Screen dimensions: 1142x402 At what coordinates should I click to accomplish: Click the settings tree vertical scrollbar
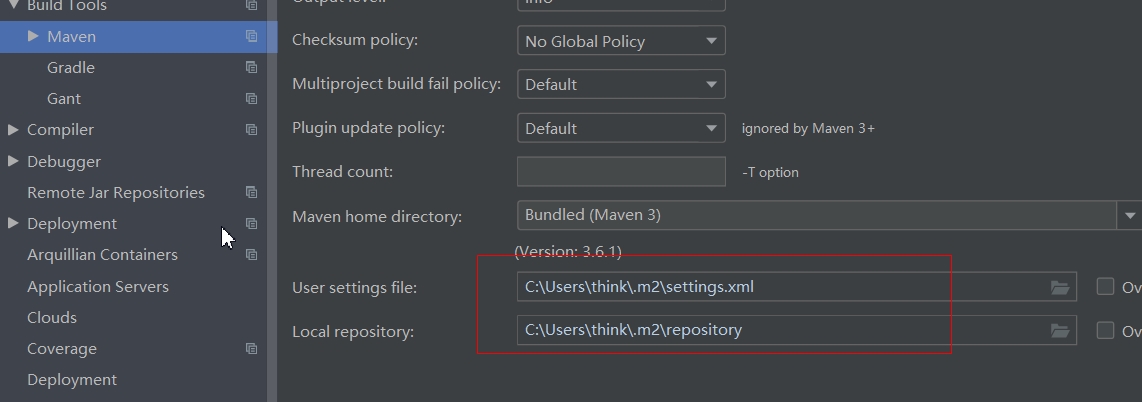point(272,201)
